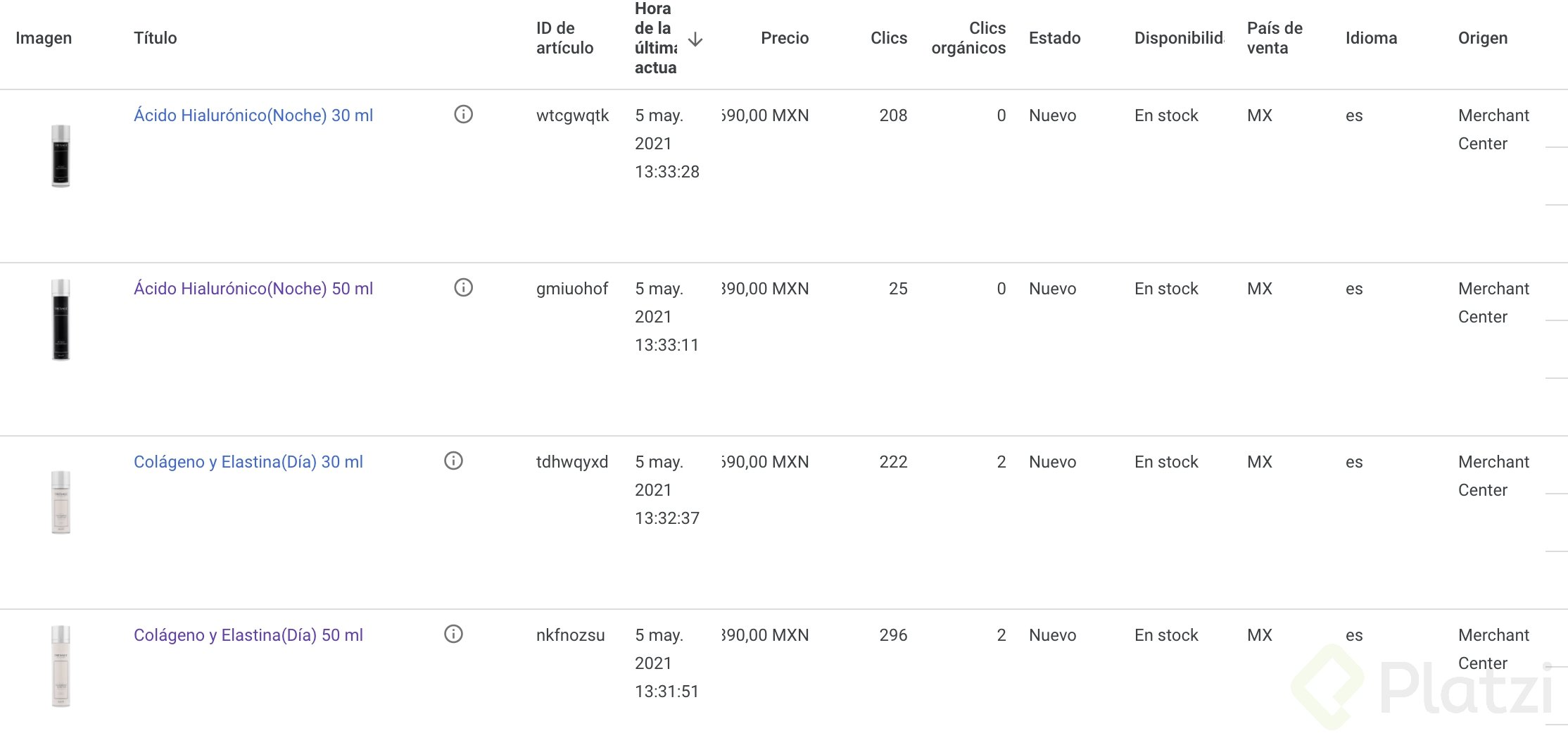Click info icon for Colágeno y Elastina(Día) 50 ml
This screenshot has height=738, width=1568.
click(453, 634)
